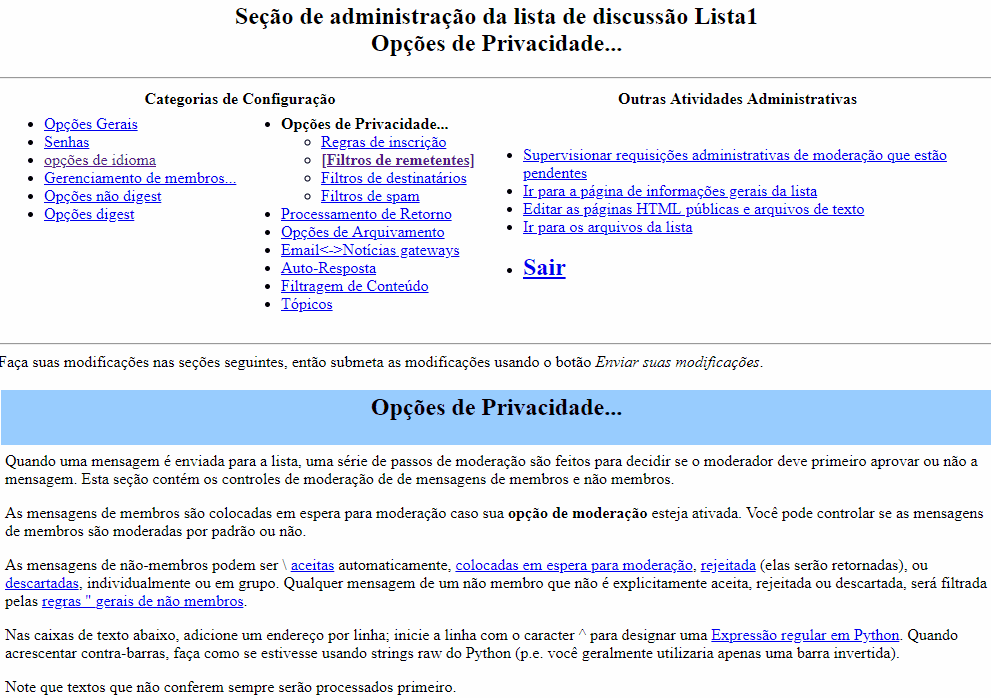Image resolution: width=991 pixels, height=698 pixels.
Task: Click the italic 'Enviar suas modificações' text
Action: 678,362
